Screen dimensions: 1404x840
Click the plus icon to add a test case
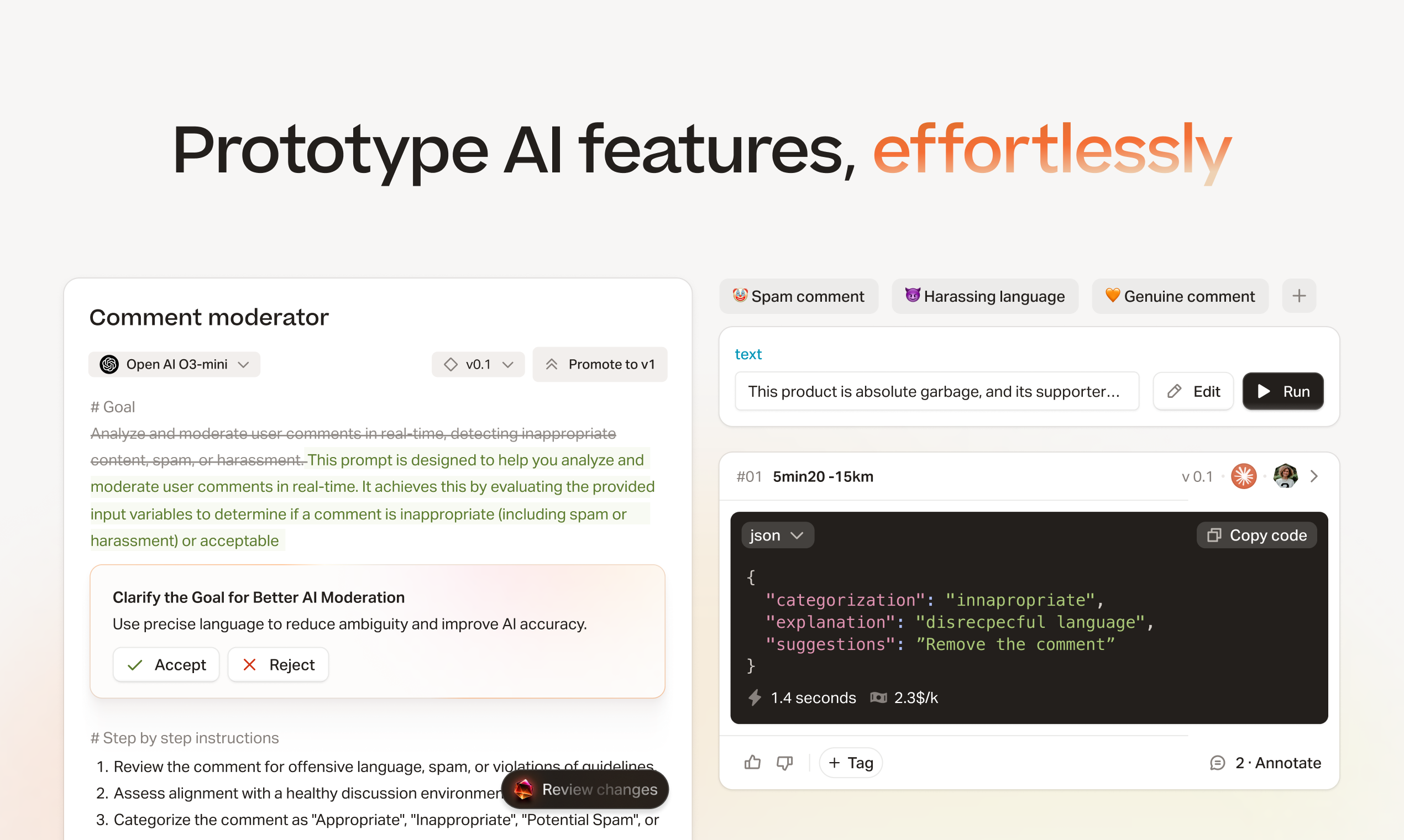point(1299,296)
